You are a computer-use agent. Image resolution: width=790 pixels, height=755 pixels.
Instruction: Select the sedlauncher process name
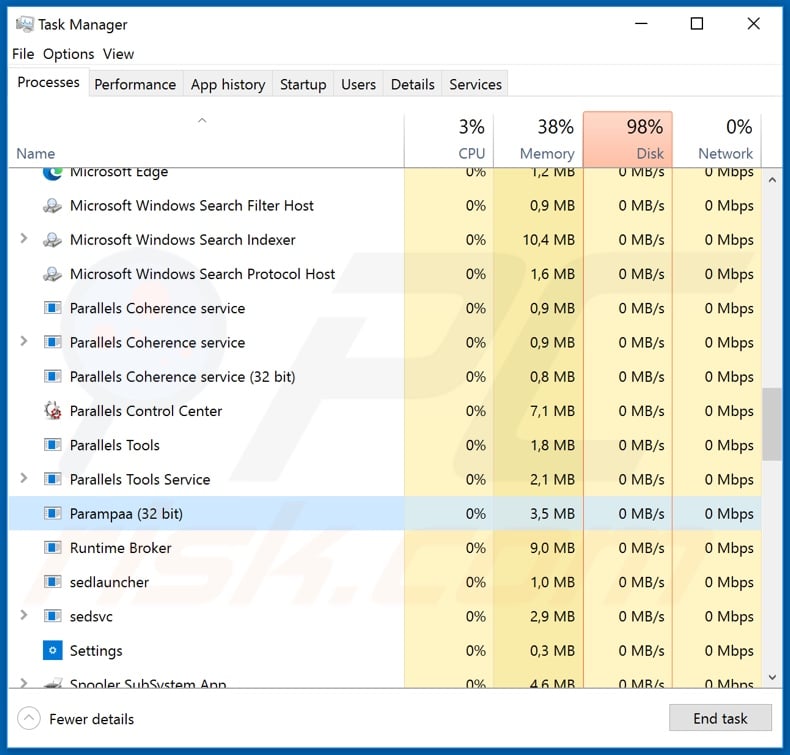click(109, 582)
